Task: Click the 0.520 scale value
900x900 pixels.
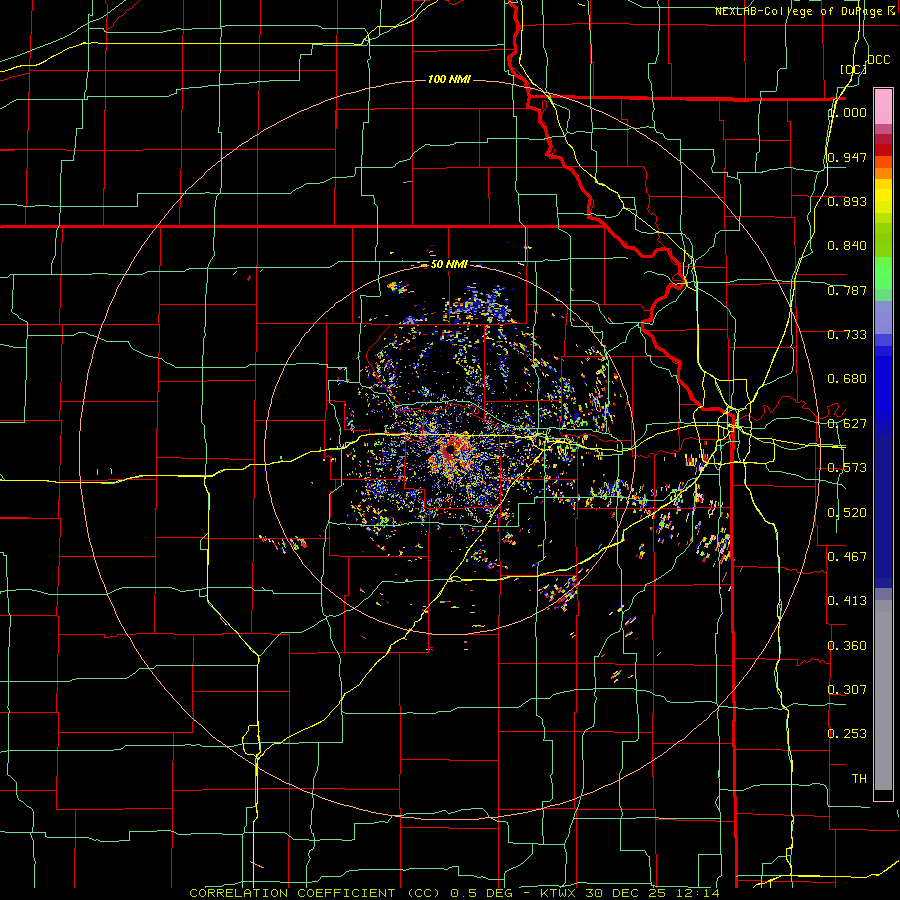Action: 847,513
